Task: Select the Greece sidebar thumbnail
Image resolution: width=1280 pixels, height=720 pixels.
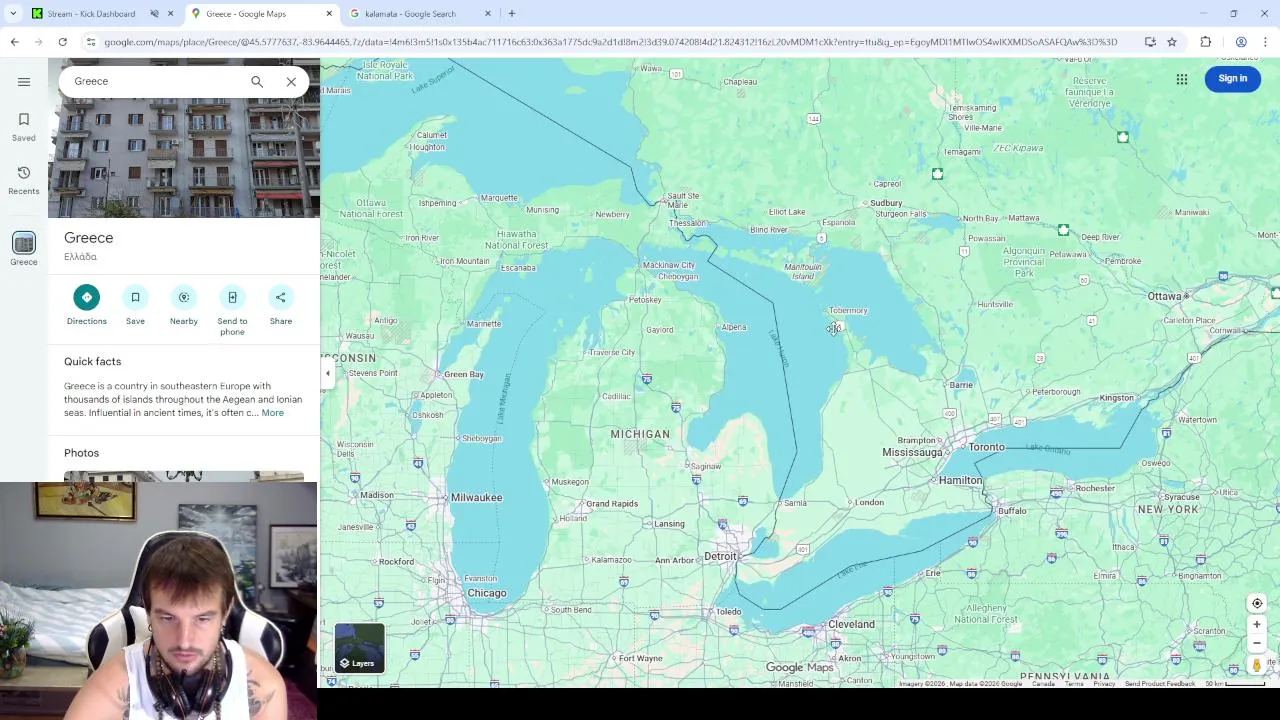Action: tap(24, 243)
